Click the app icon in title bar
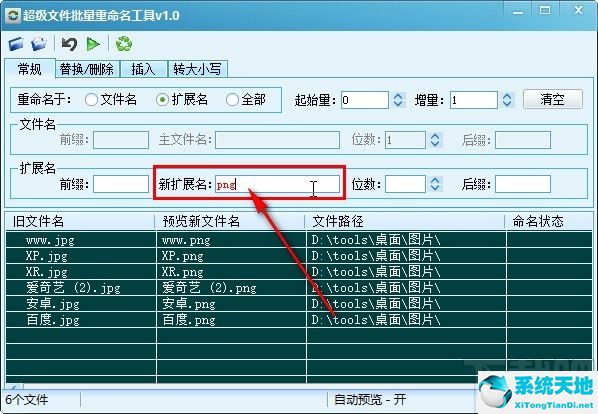 (13, 16)
